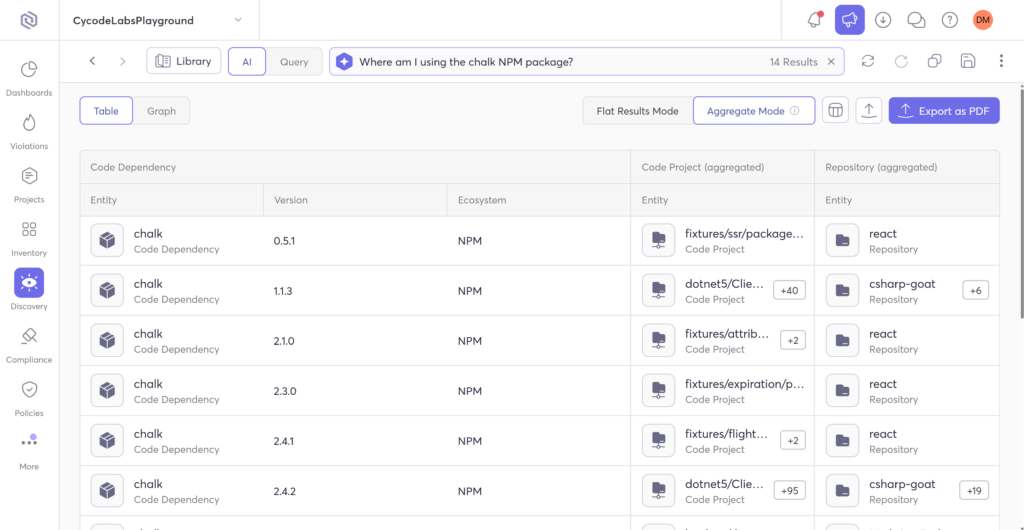Viewport: 1024px width, 530px height.
Task: Click the Cycode logo icon
Action: (29, 20)
